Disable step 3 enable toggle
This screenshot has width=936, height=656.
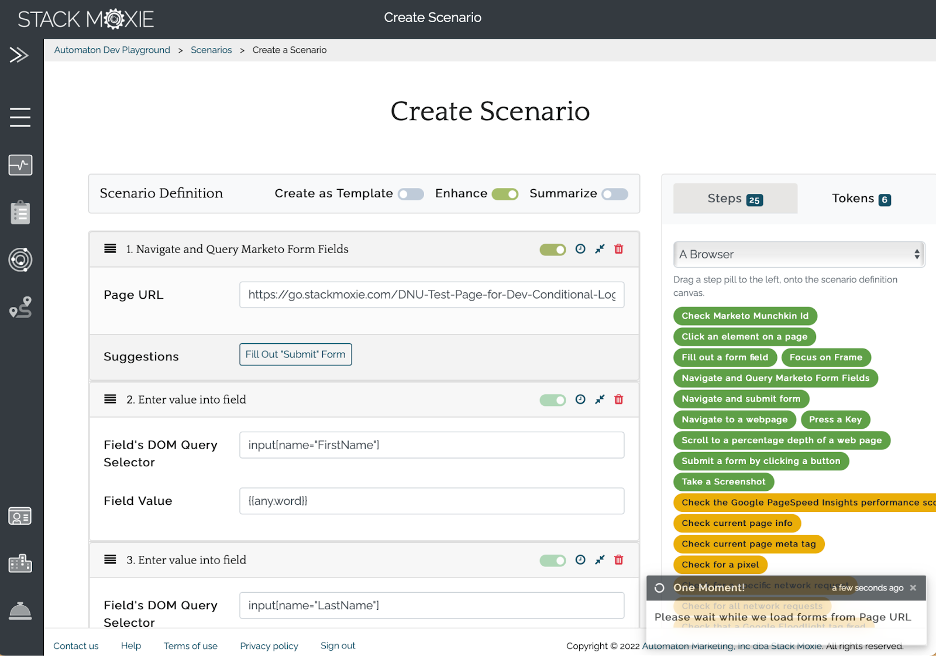553,560
